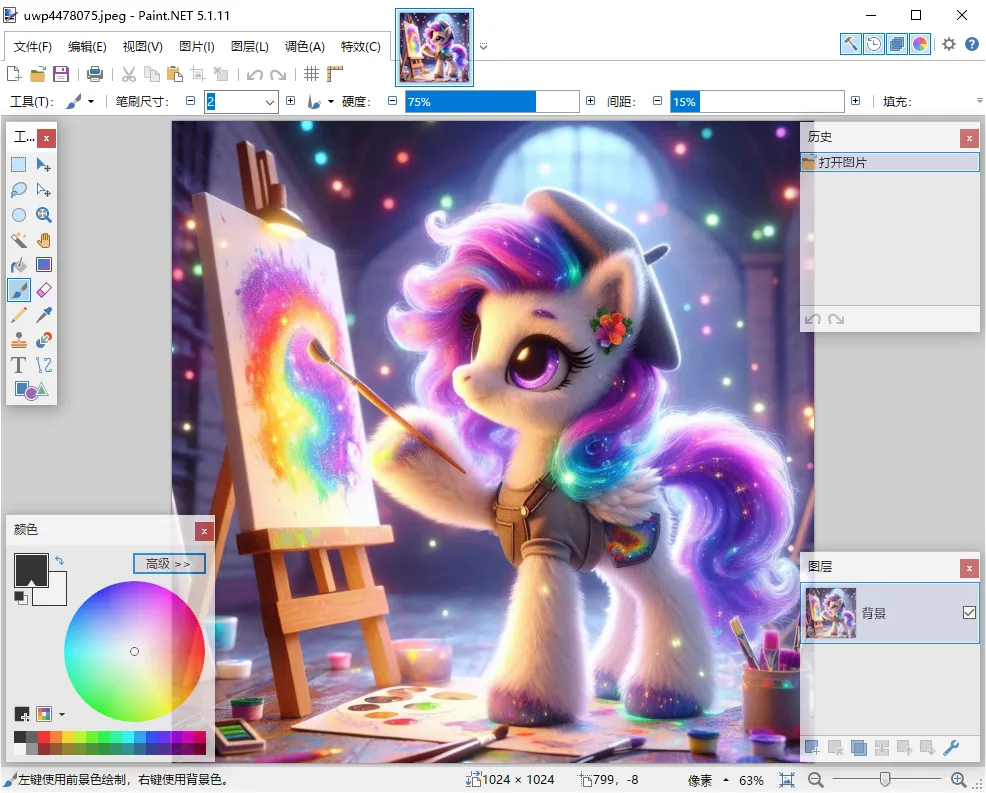
Task: Close the 图层 panel
Action: [969, 568]
